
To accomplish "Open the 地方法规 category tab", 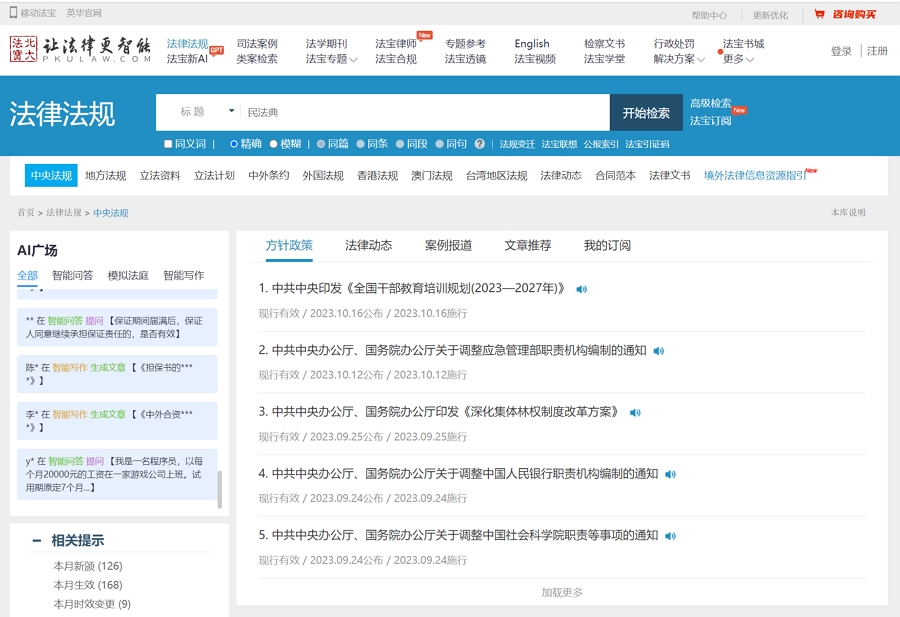I will pos(105,176).
